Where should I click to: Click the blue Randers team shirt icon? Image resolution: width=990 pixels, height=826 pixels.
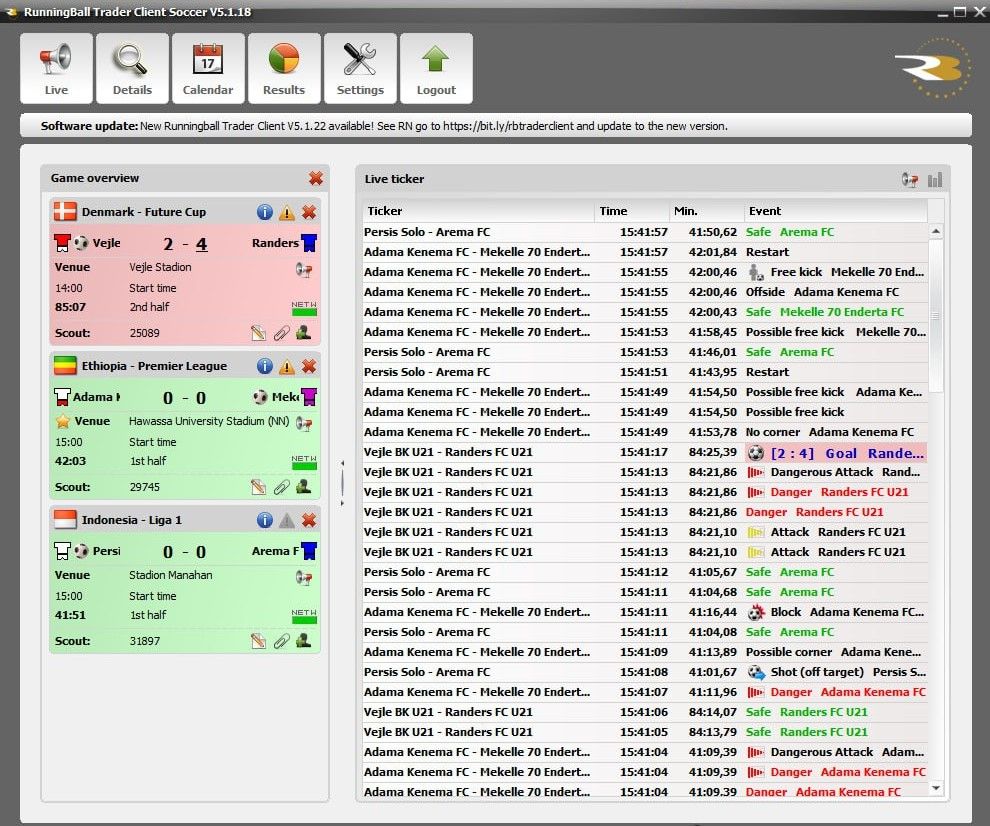[309, 243]
